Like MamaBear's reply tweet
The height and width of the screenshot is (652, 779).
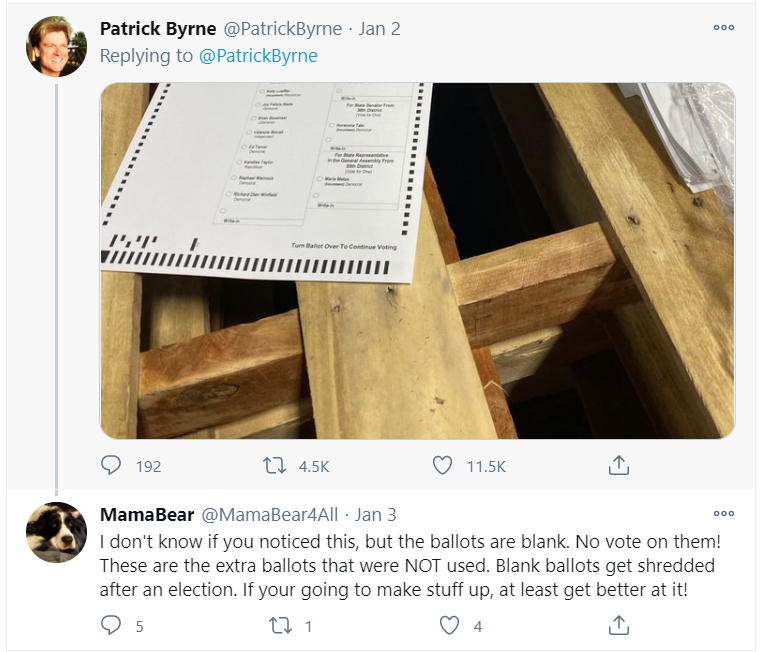tap(450, 626)
